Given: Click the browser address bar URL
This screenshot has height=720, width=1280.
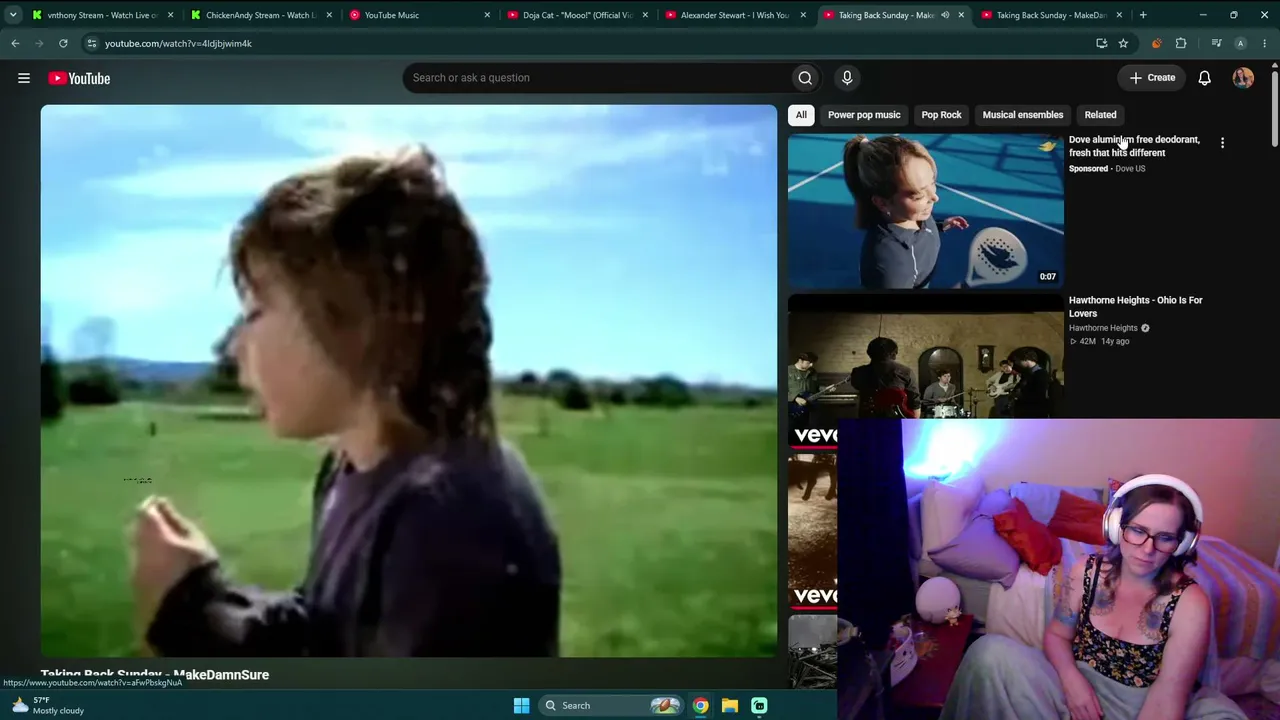Looking at the screenshot, I should (178, 44).
